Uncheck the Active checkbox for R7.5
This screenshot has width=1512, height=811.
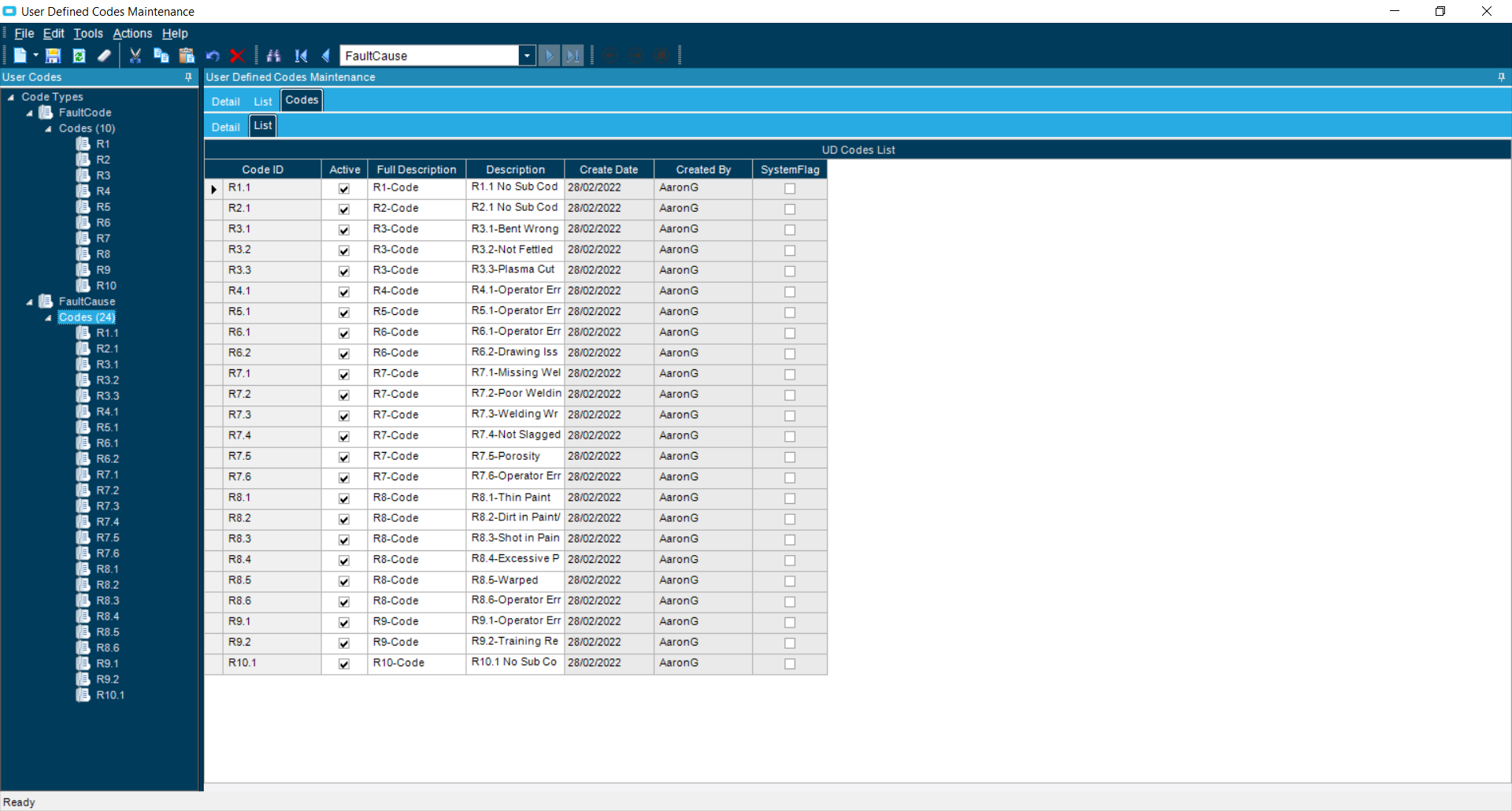tap(344, 457)
